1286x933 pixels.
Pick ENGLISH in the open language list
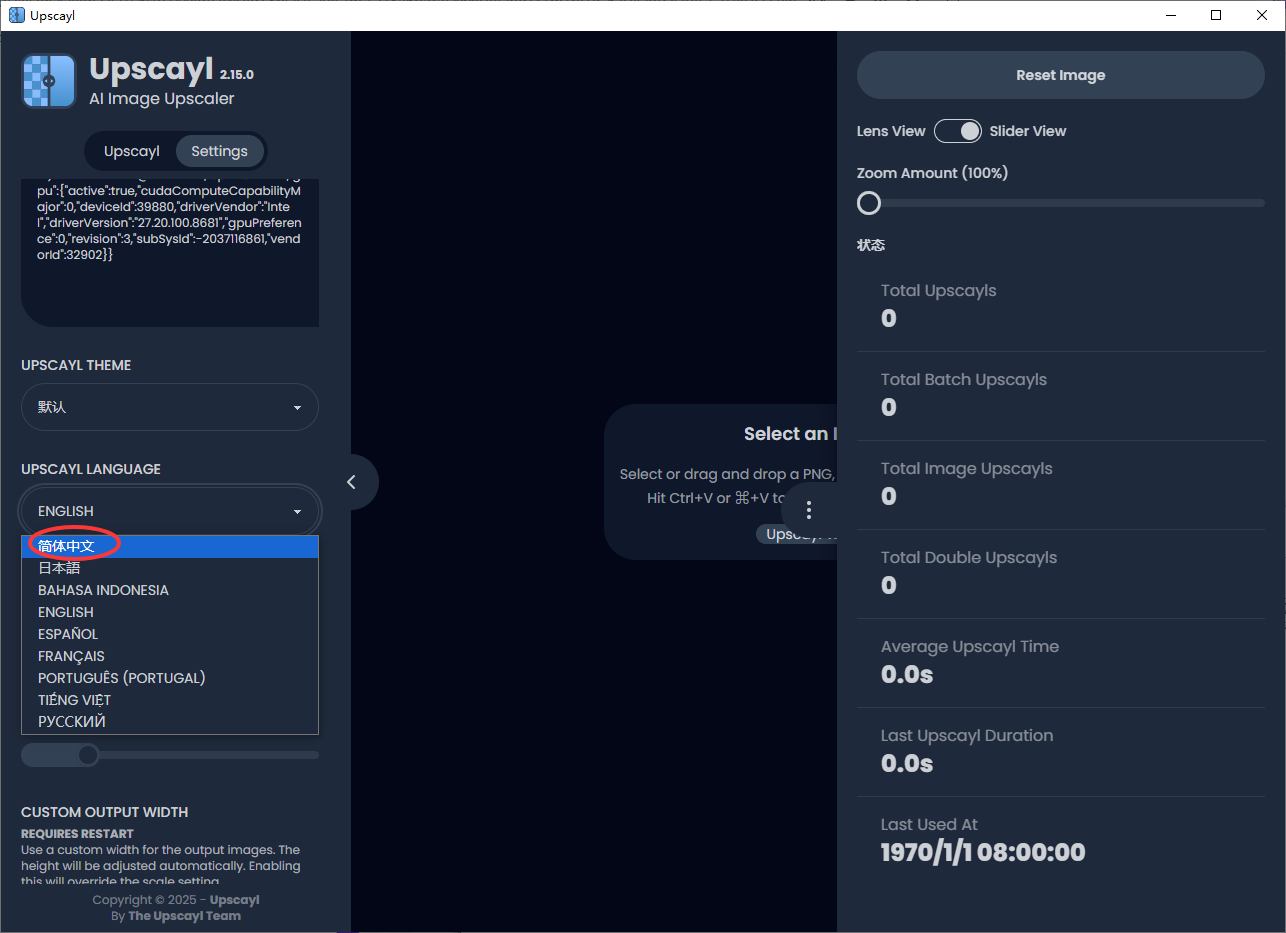(170, 612)
